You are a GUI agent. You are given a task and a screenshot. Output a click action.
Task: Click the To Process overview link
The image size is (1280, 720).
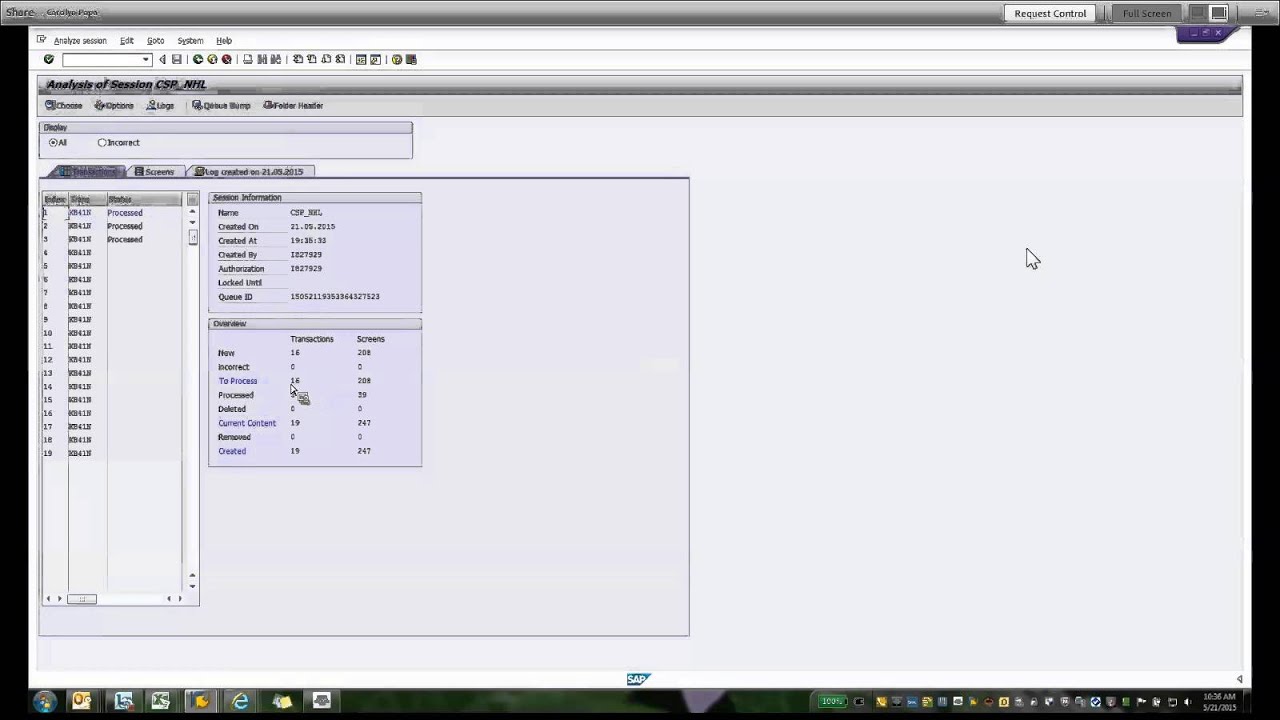[x=238, y=381]
